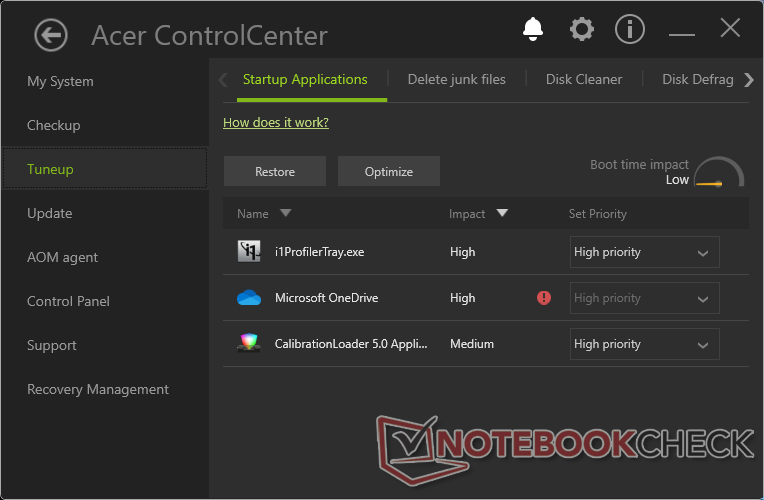The image size is (764, 500).
Task: Open priority dropdown for CalibrationLoader
Action: coord(644,344)
